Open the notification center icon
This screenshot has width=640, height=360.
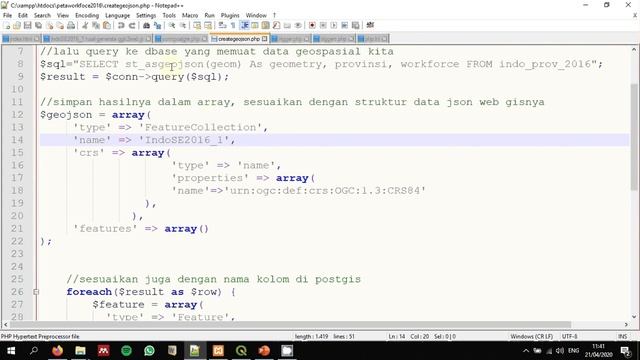click(626, 351)
